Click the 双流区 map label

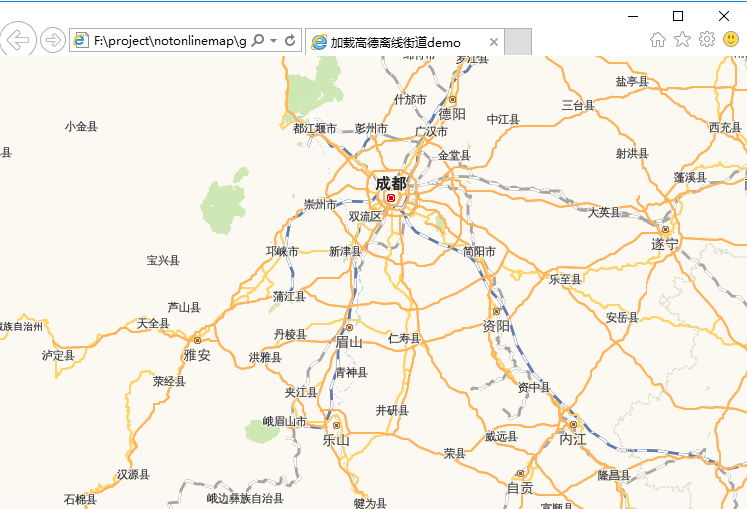pyautogui.click(x=365, y=216)
